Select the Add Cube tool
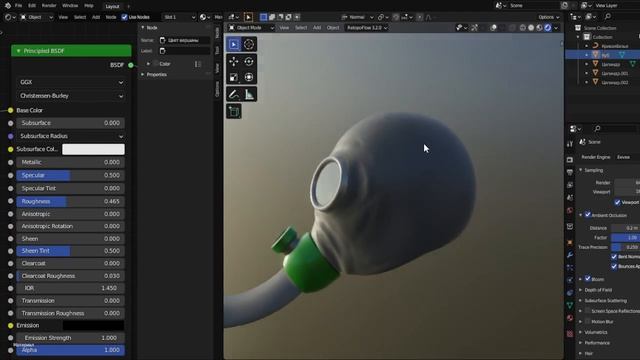Viewport: 640px width, 360px height. point(234,111)
